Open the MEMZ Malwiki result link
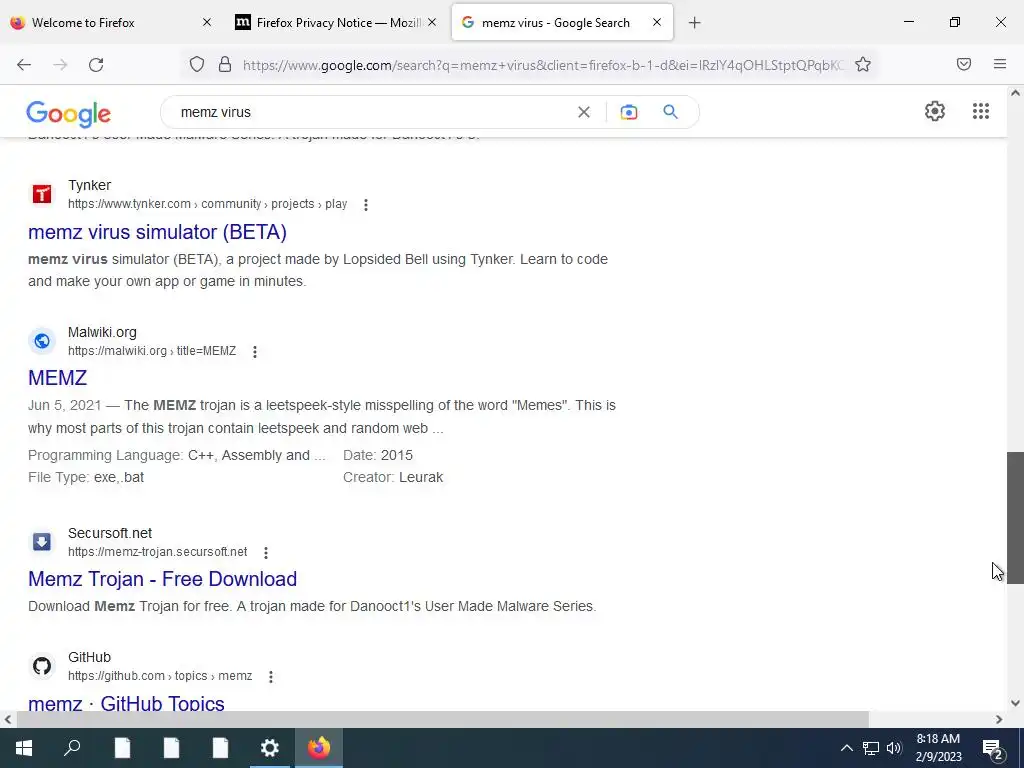 pos(57,378)
